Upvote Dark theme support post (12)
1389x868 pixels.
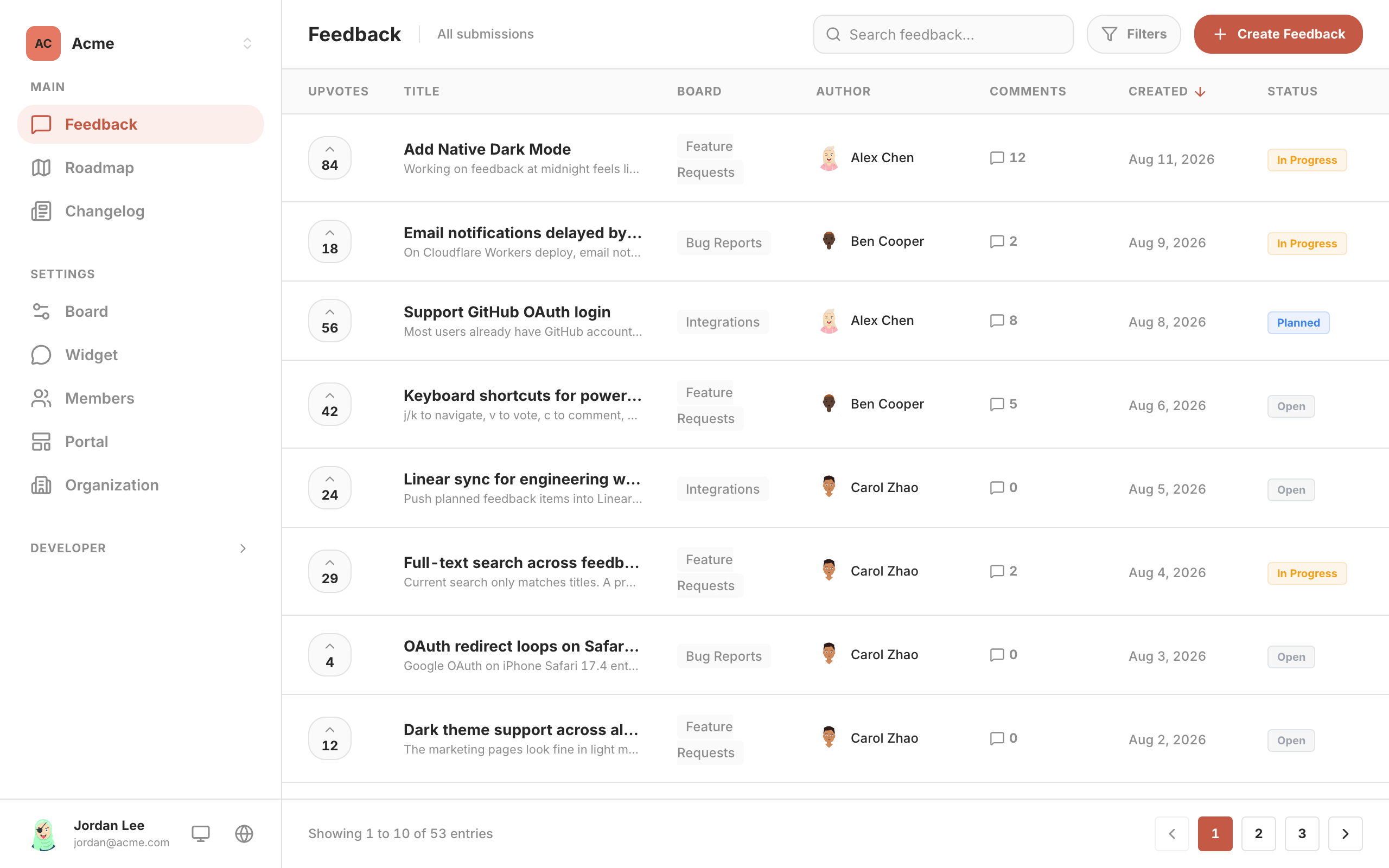329,738
